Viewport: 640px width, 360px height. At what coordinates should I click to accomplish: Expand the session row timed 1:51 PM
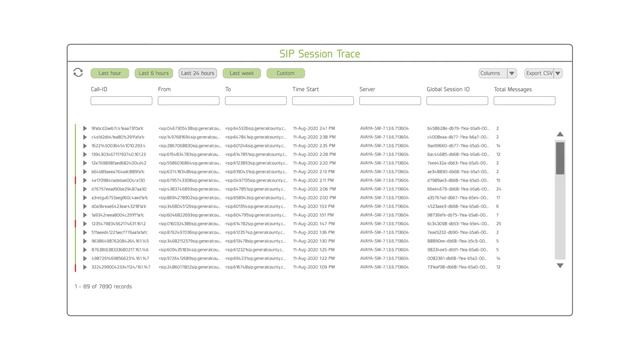(85, 215)
